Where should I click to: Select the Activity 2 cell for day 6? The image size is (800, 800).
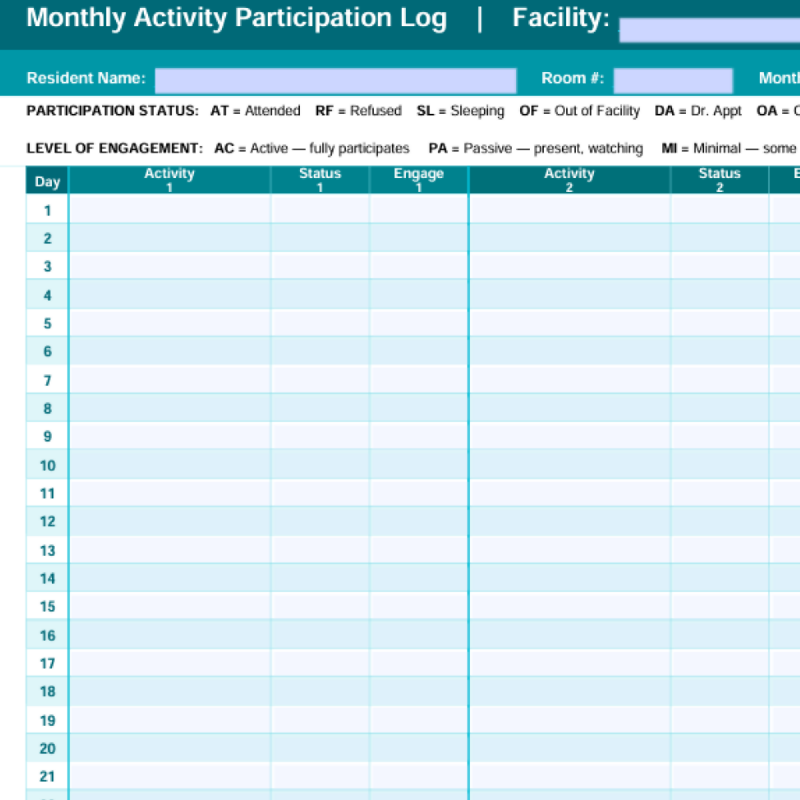pyautogui.click(x=570, y=351)
